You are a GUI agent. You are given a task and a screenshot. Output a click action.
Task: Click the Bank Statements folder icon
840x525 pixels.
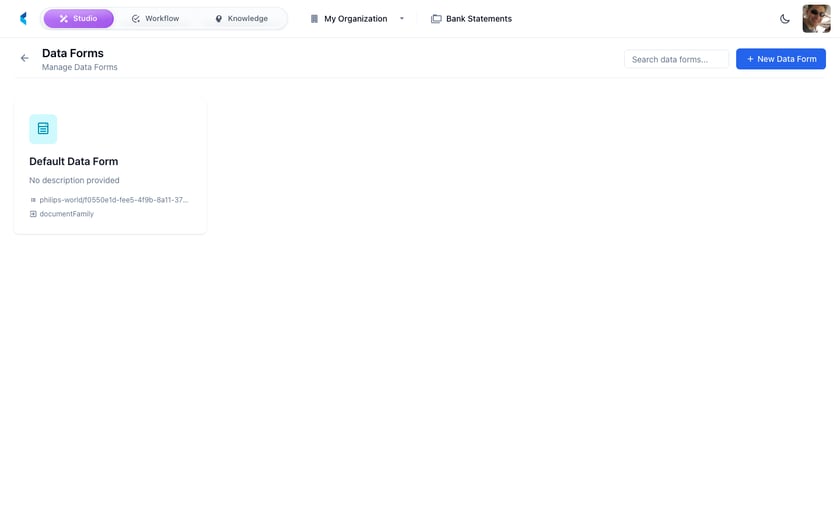pyautogui.click(x=437, y=19)
